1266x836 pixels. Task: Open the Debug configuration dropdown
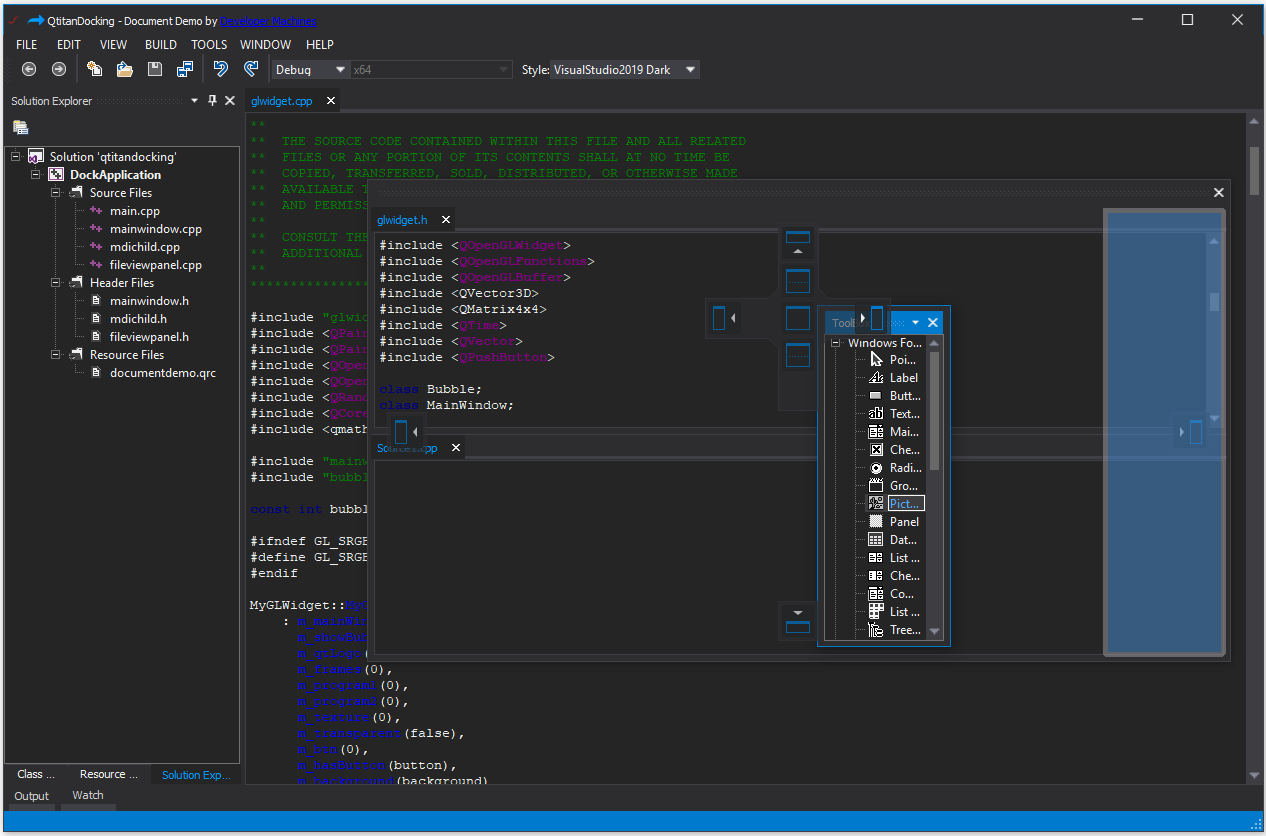coord(338,70)
